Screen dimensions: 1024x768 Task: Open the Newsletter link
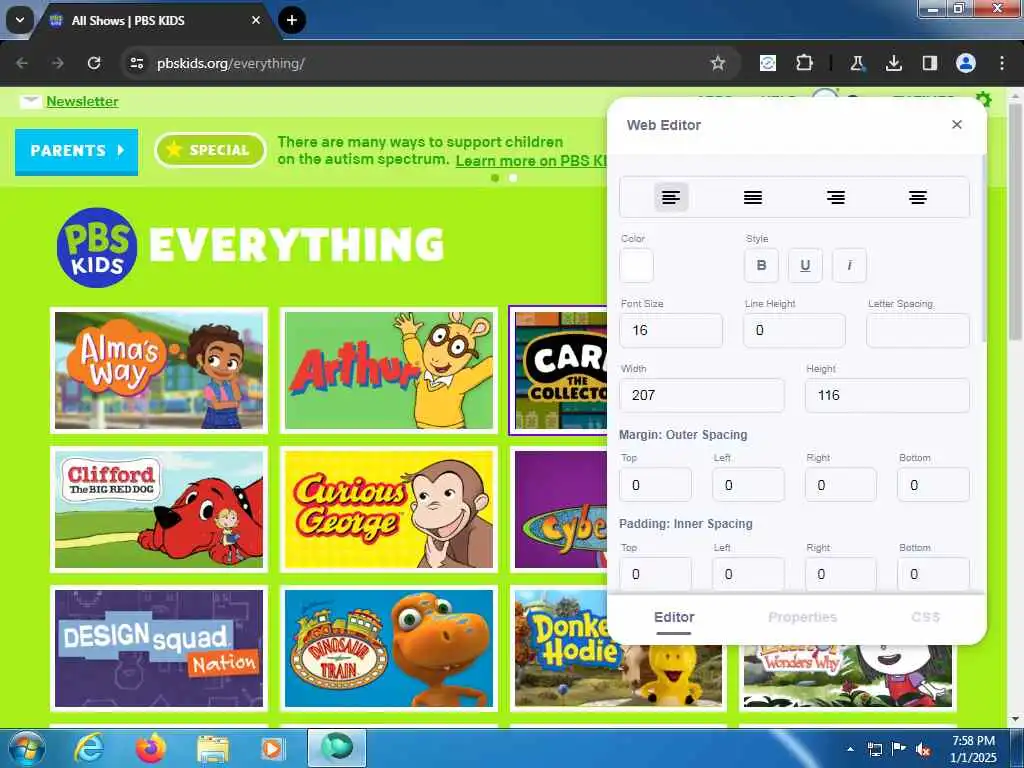coord(82,101)
